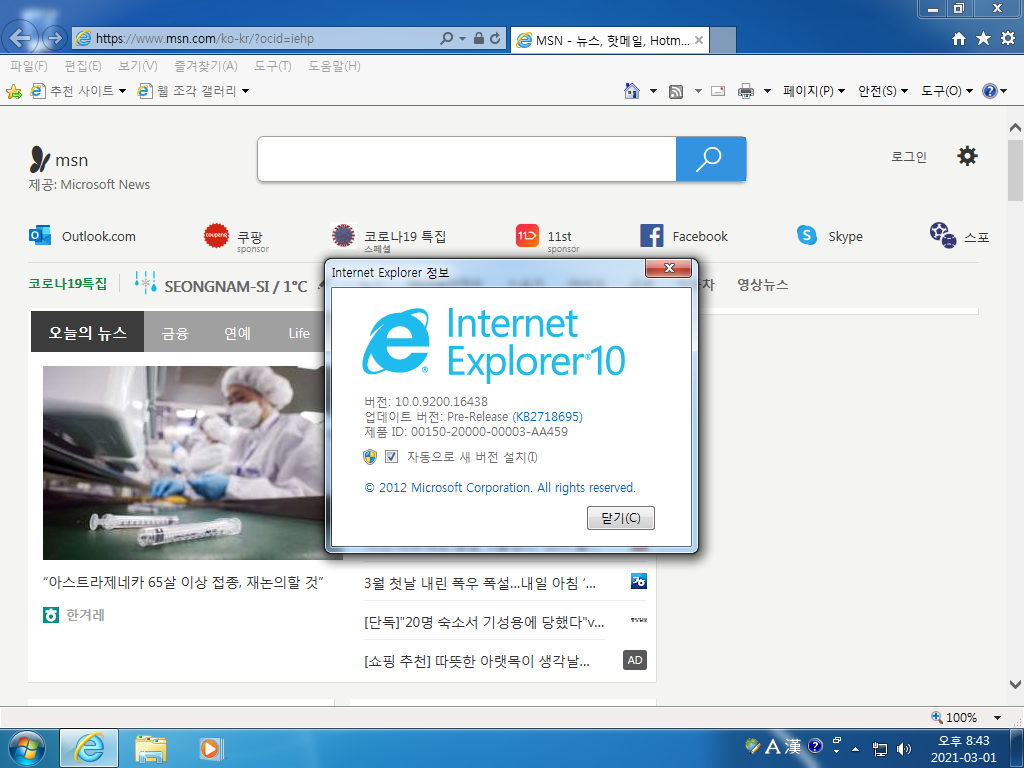Click the 닫기(C) button in dialog
The image size is (1024, 768).
tap(620, 518)
